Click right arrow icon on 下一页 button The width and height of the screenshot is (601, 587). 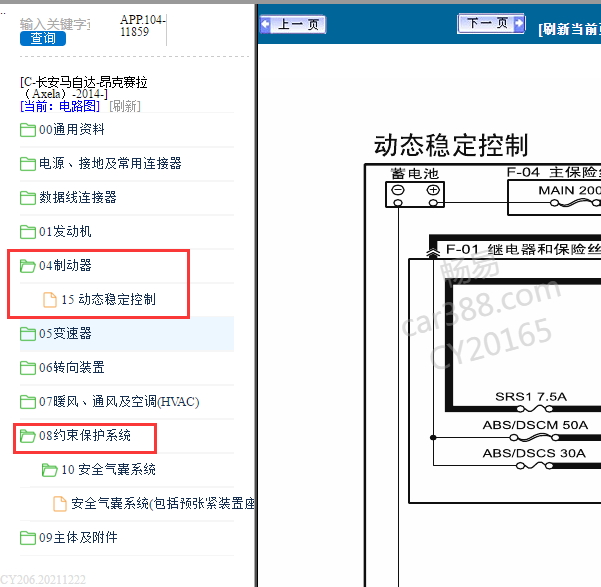click(x=519, y=23)
